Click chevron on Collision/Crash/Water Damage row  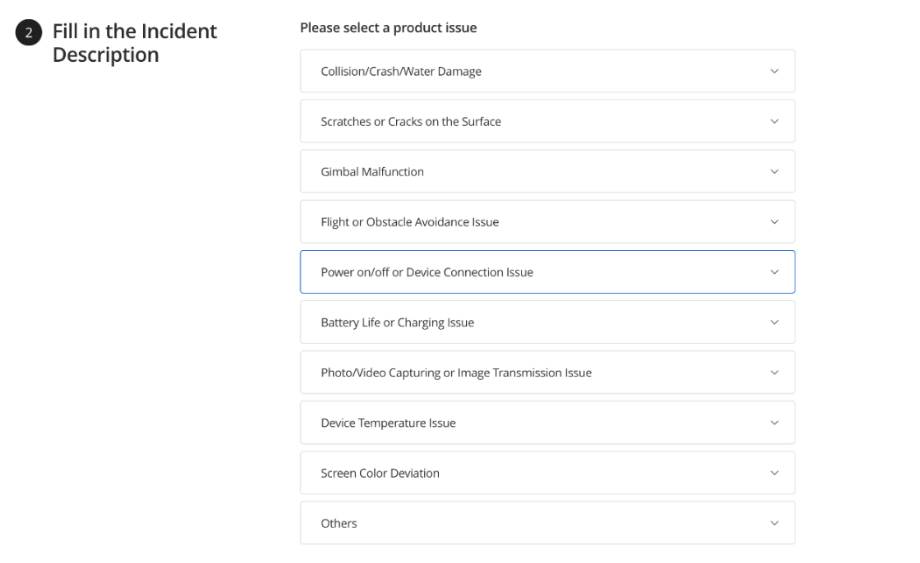(774, 71)
